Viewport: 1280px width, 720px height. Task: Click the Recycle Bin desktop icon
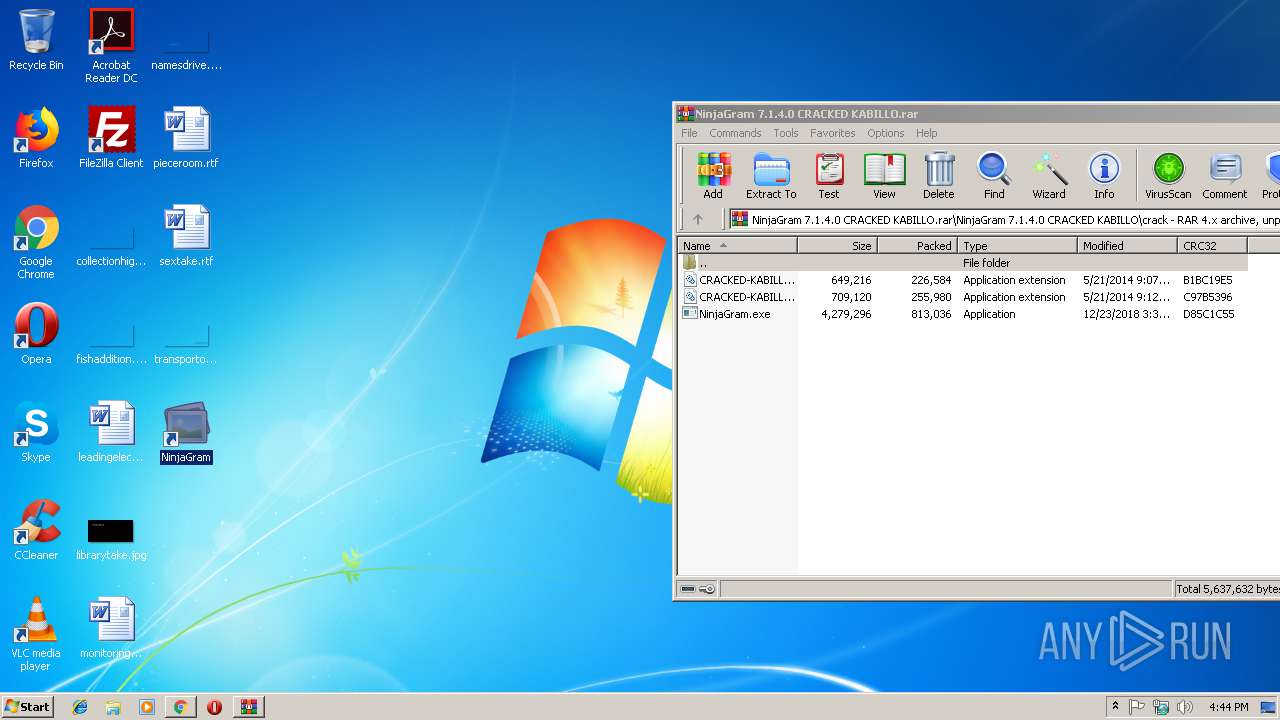coord(36,40)
